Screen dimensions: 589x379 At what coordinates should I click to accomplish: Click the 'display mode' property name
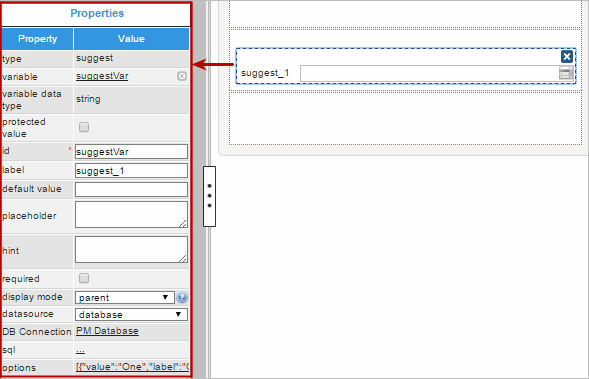pyautogui.click(x=32, y=297)
